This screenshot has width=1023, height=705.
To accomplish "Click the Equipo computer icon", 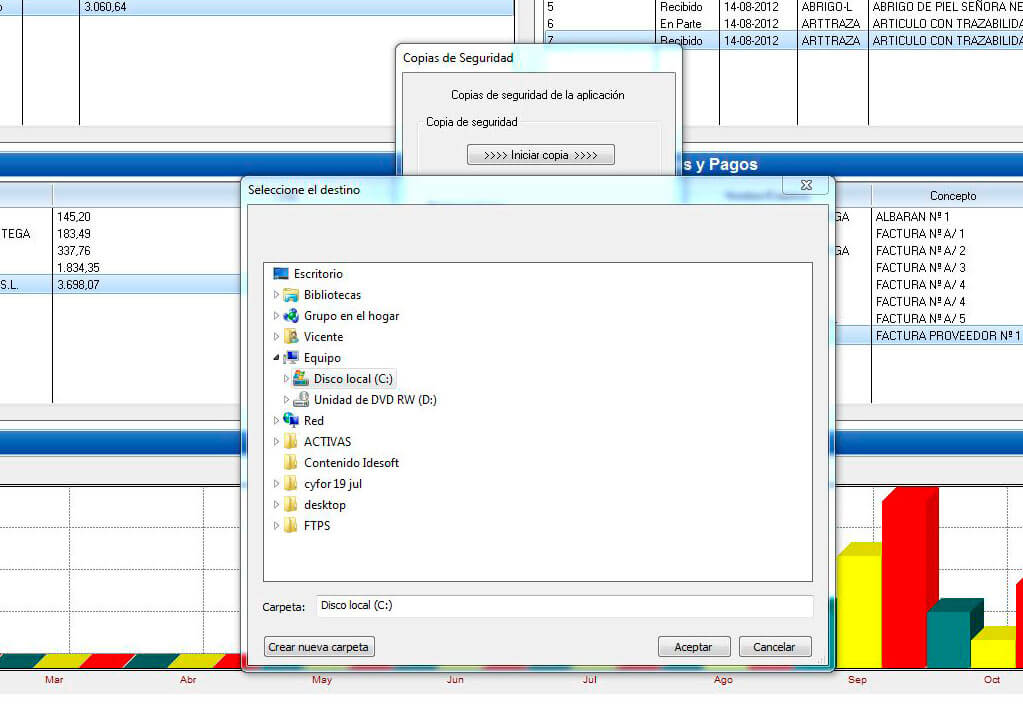I will point(291,358).
